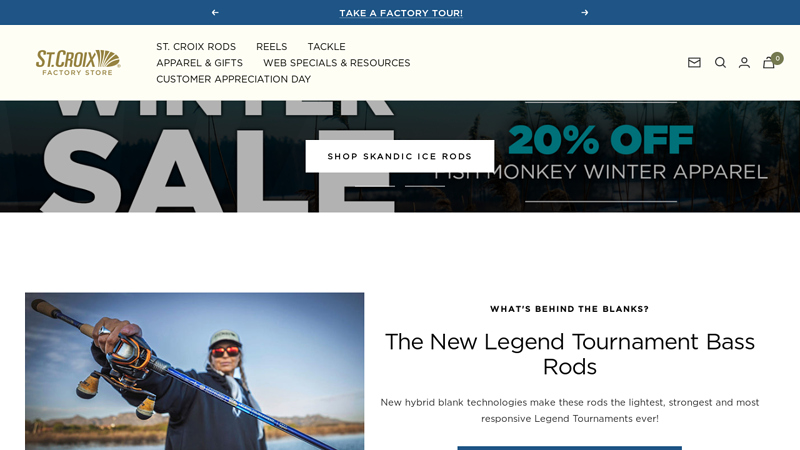The height and width of the screenshot is (450, 800).
Task: Click the previous announcement arrow
Action: pyautogui.click(x=215, y=12)
